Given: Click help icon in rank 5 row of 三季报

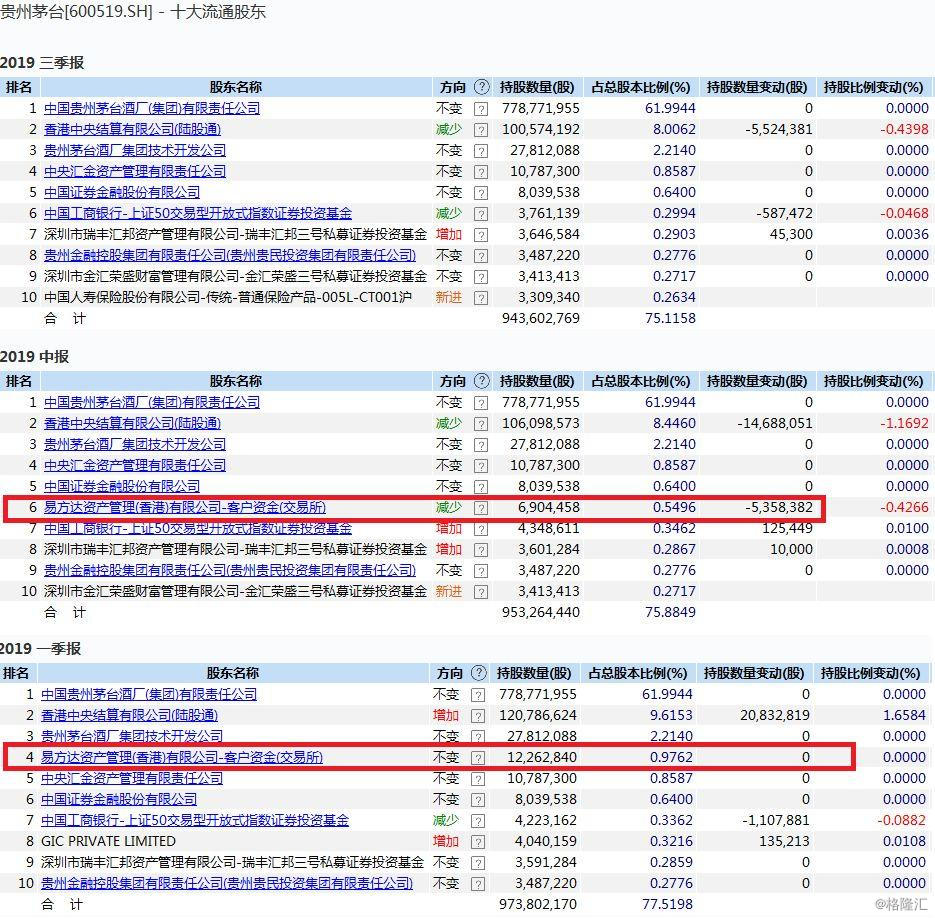Looking at the screenshot, I should (x=481, y=193).
